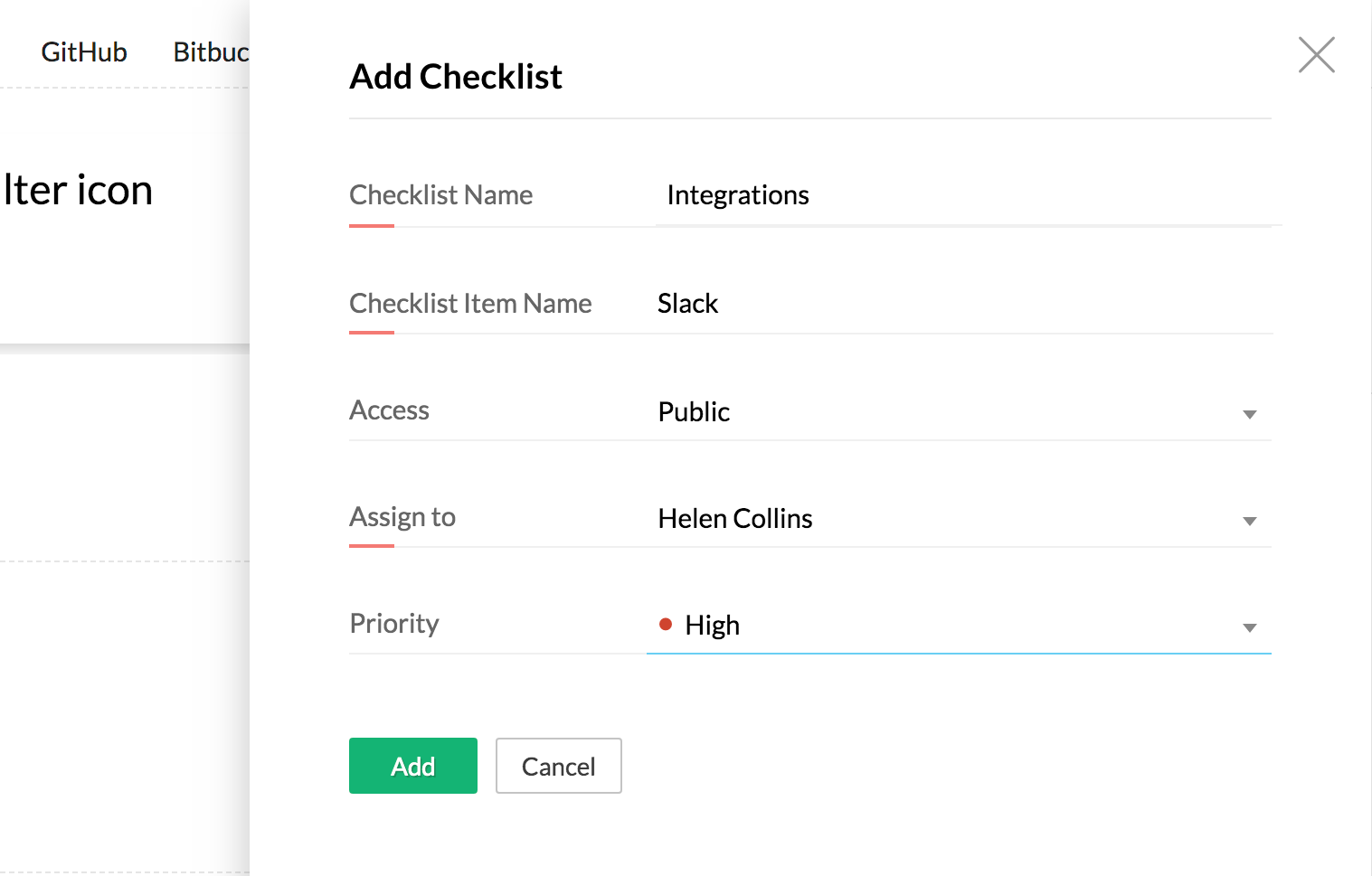1372x876 pixels.
Task: Select the Public access value
Action: tap(694, 412)
